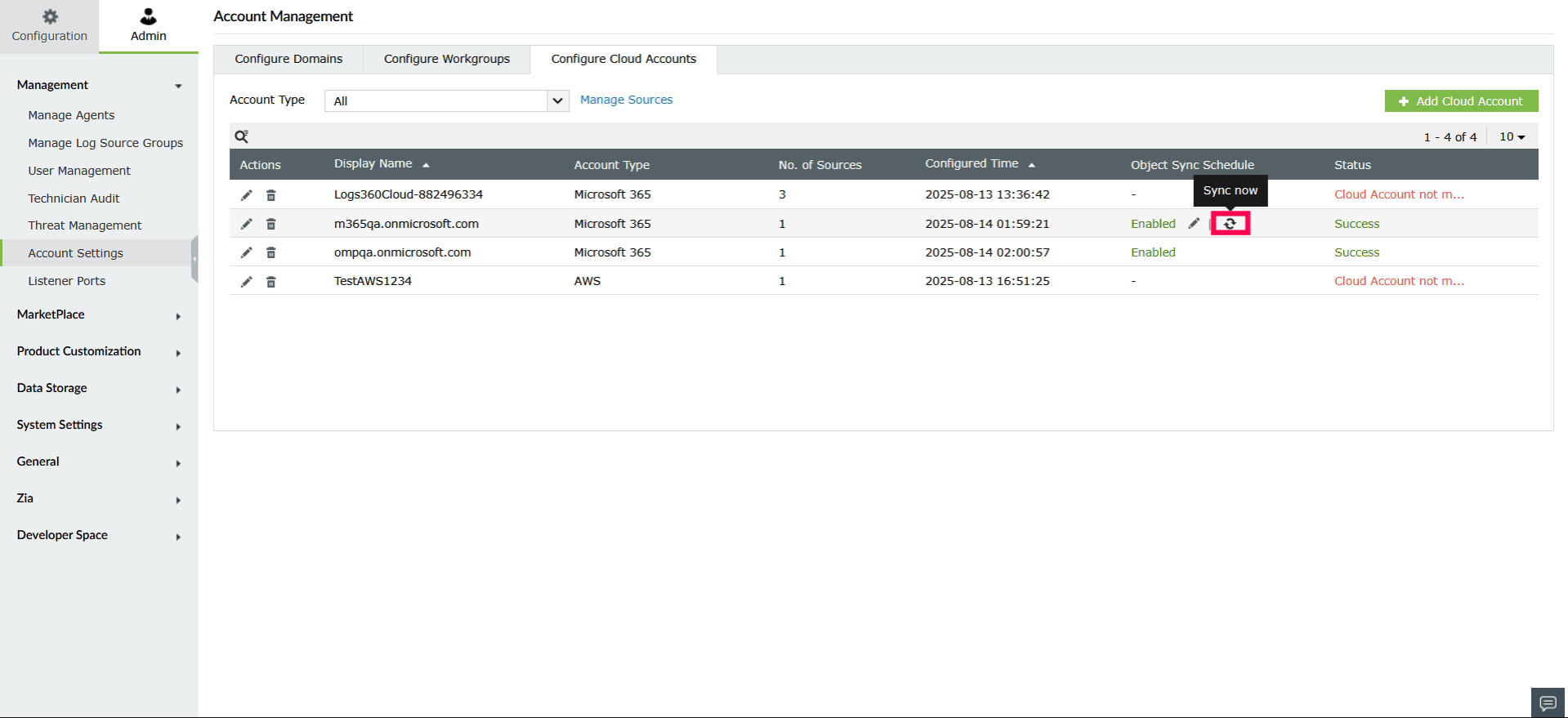Image resolution: width=1568 pixels, height=718 pixels.
Task: Open Technician Audit page
Action: [x=74, y=198]
